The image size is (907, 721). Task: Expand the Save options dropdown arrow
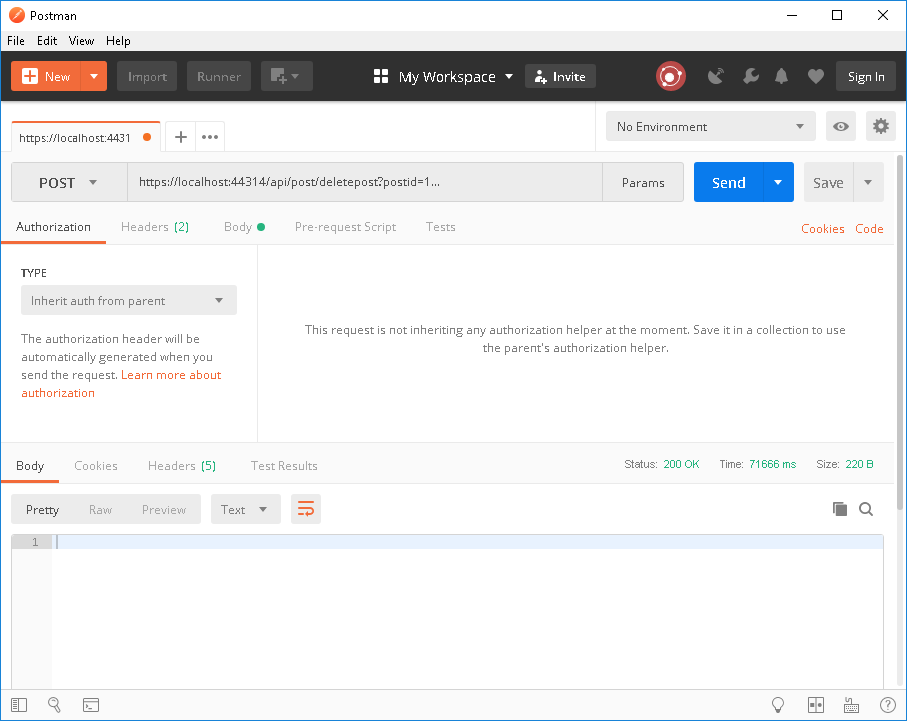868,182
